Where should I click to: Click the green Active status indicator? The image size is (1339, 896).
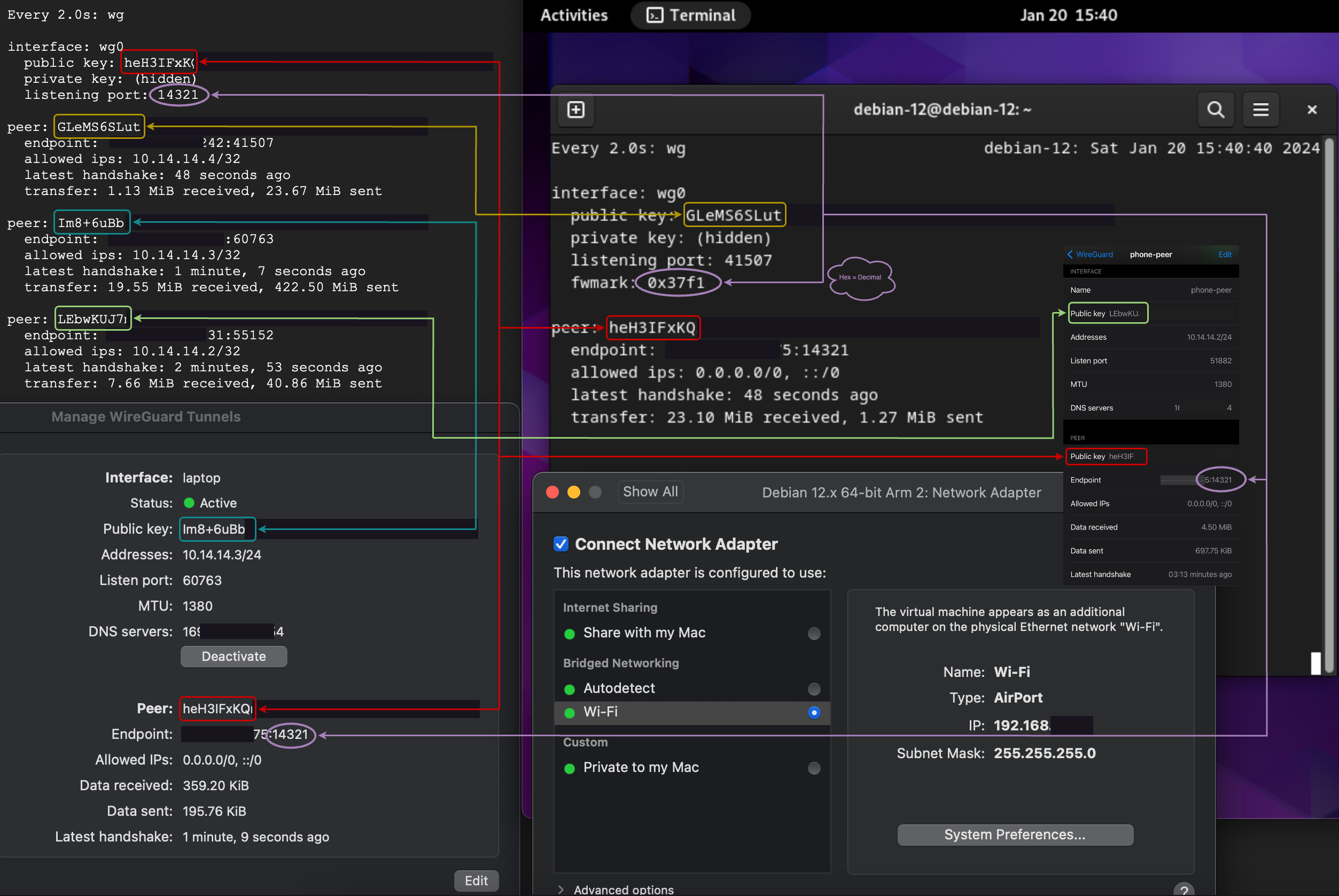tap(189, 503)
